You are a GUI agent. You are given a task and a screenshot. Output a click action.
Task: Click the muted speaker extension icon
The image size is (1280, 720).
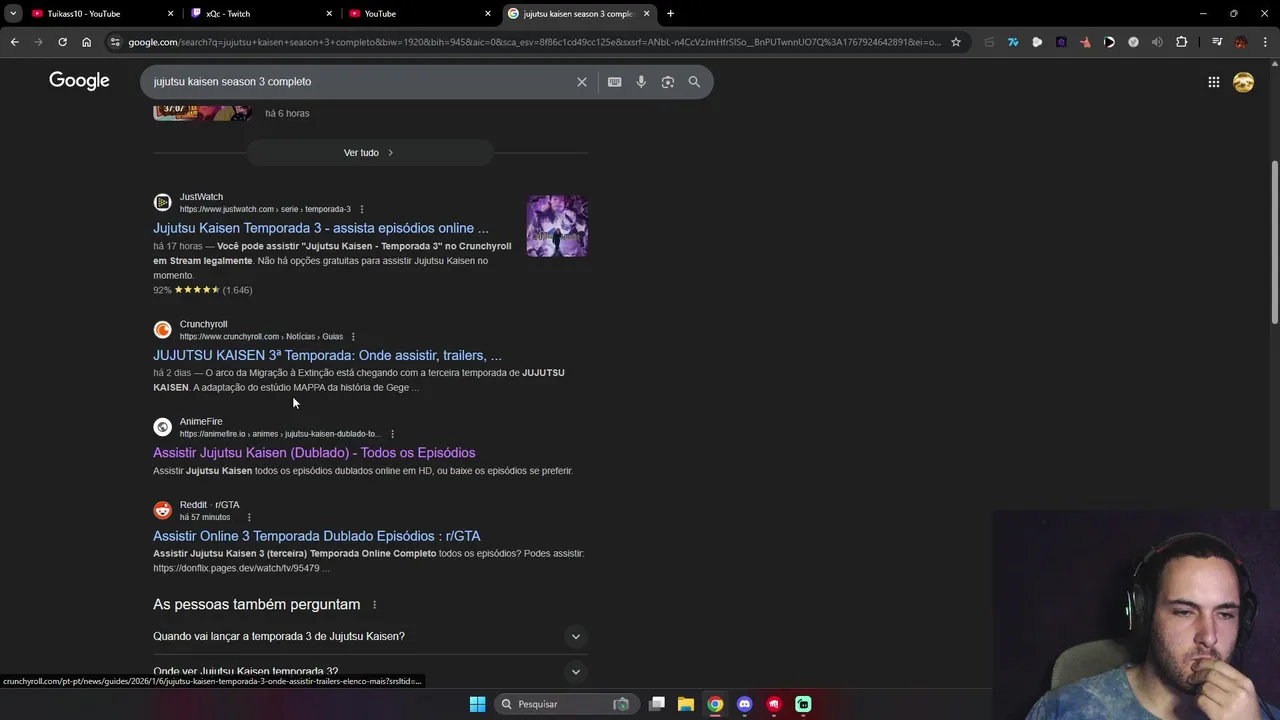tap(1157, 42)
